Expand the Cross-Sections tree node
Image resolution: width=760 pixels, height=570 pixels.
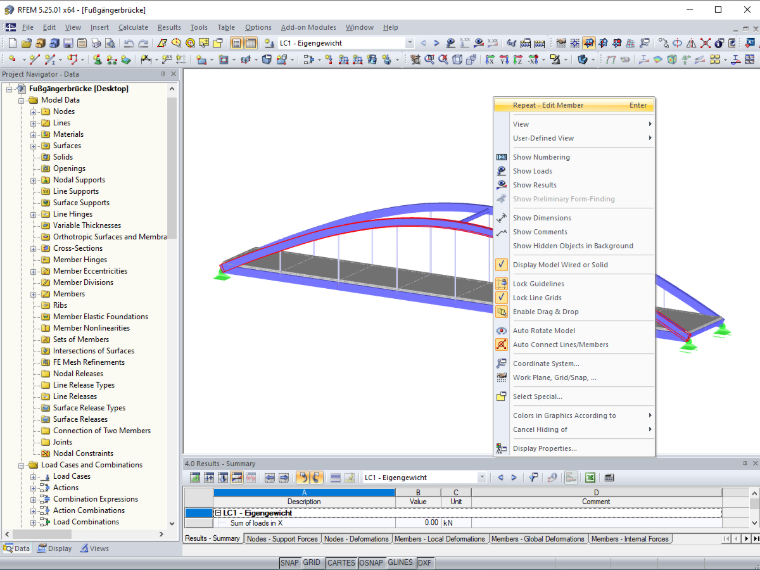coord(33,249)
